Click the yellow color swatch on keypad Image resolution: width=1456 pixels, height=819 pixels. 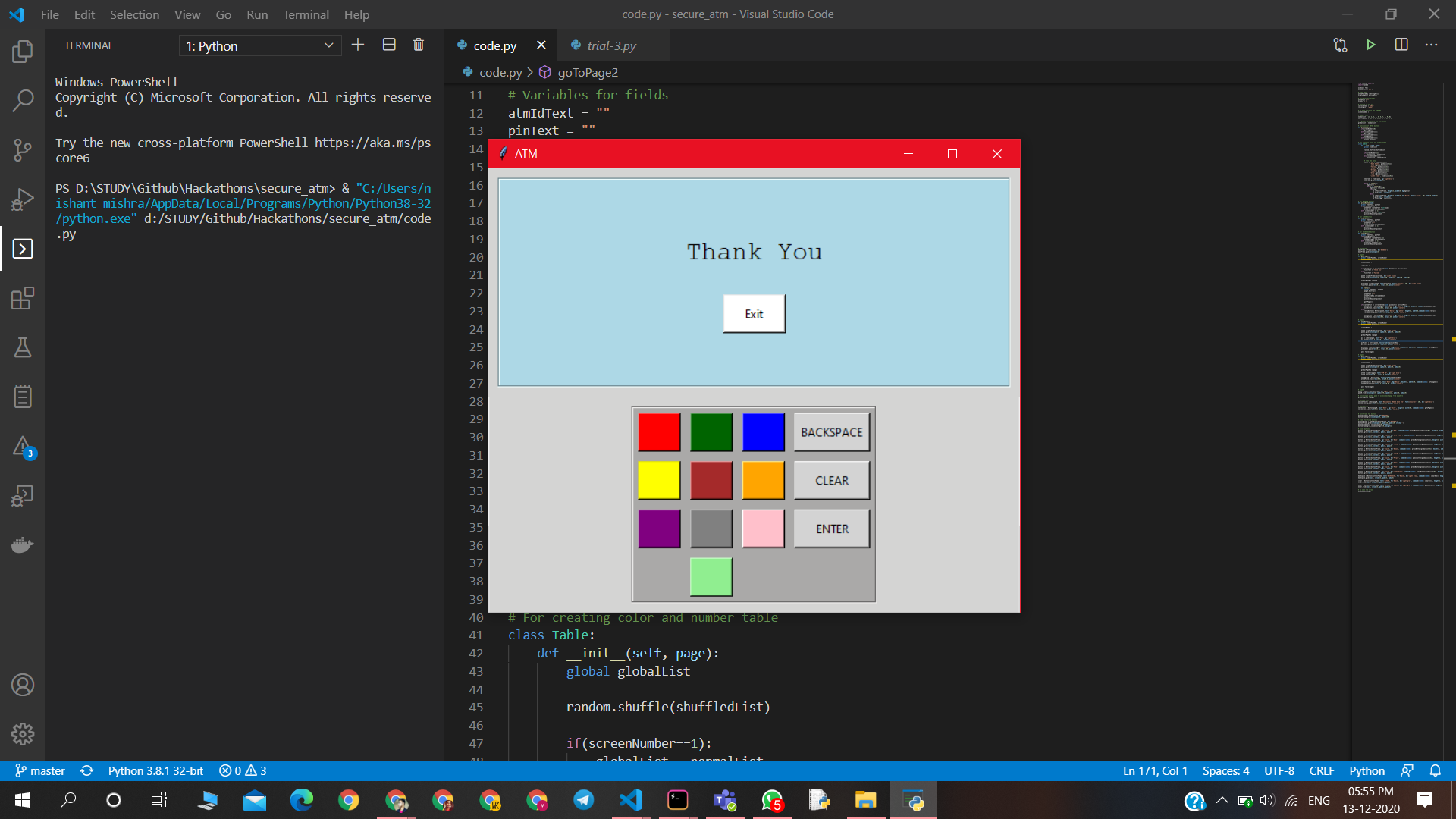coord(659,481)
